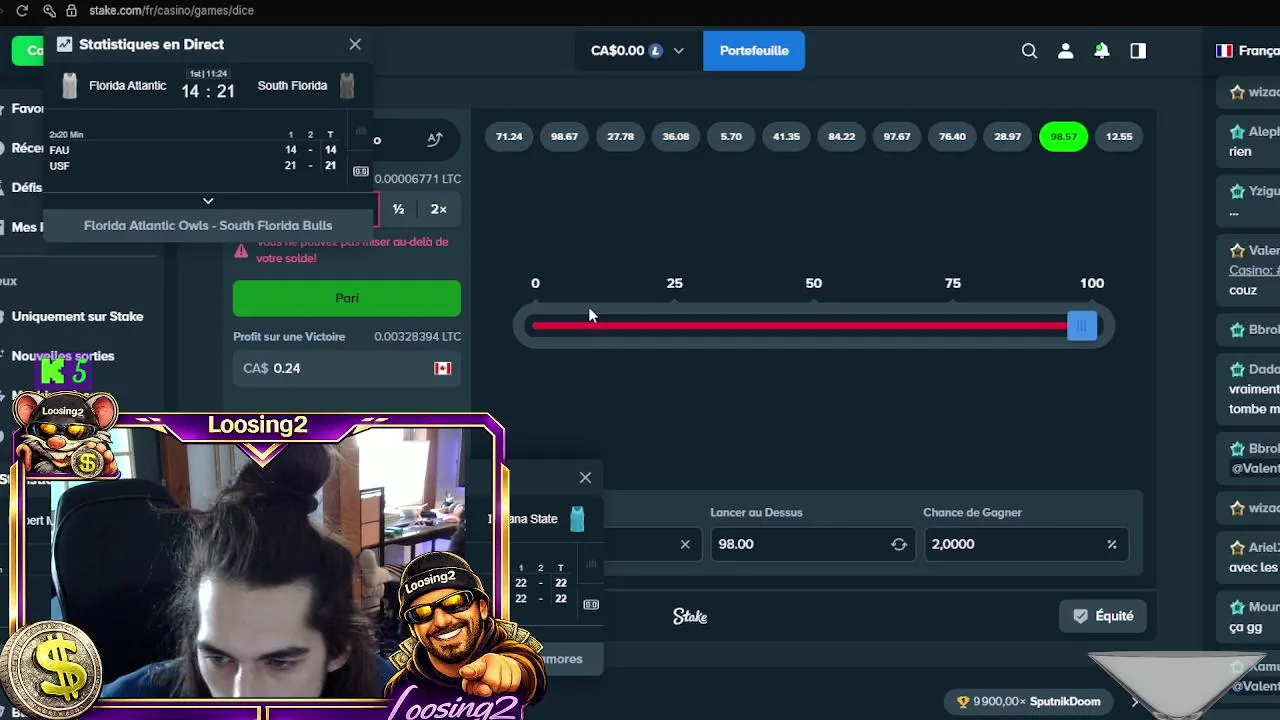
Task: Close the second live stats popup
Action: click(x=585, y=478)
